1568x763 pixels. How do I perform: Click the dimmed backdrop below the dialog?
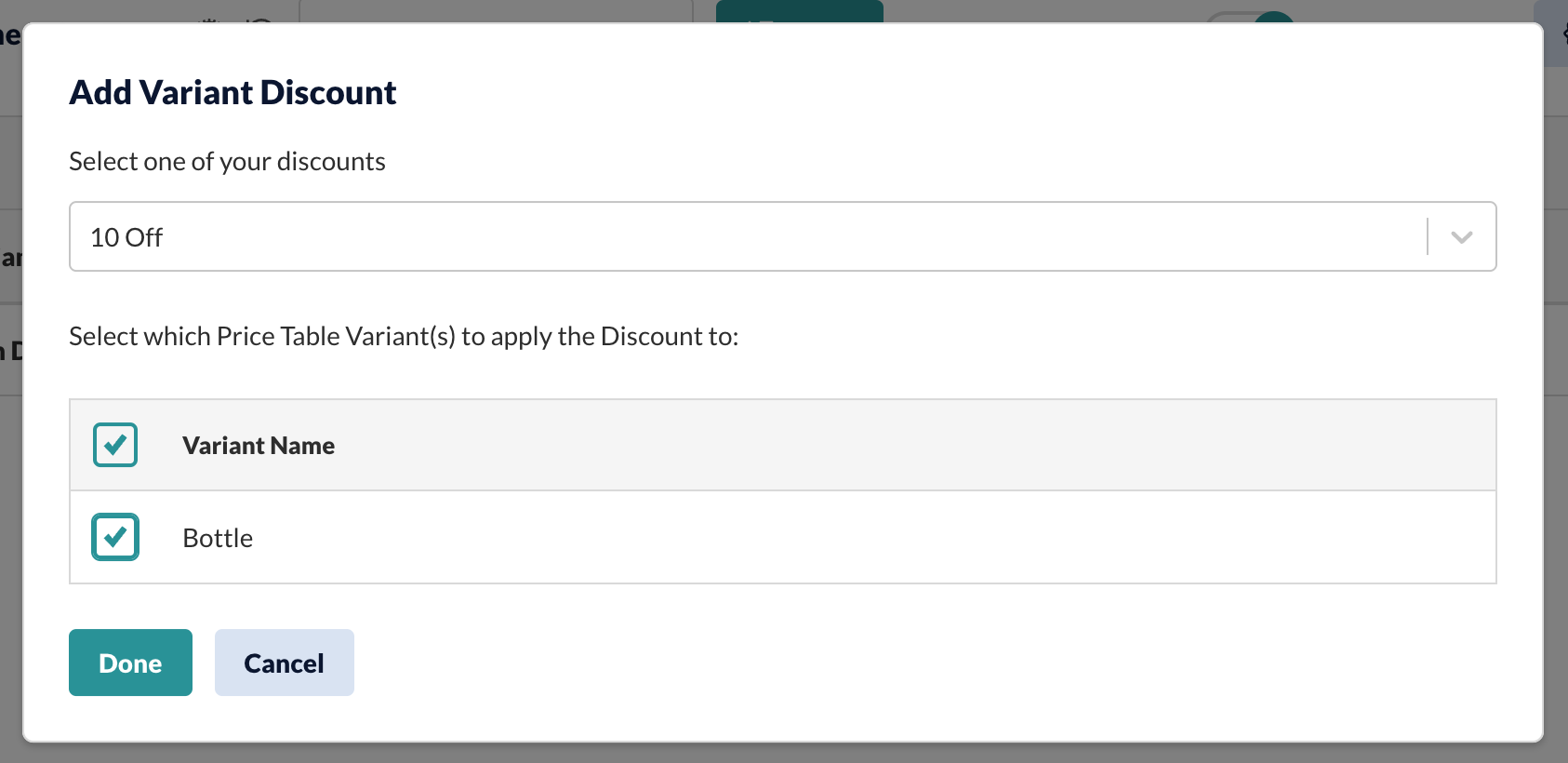(x=783, y=754)
